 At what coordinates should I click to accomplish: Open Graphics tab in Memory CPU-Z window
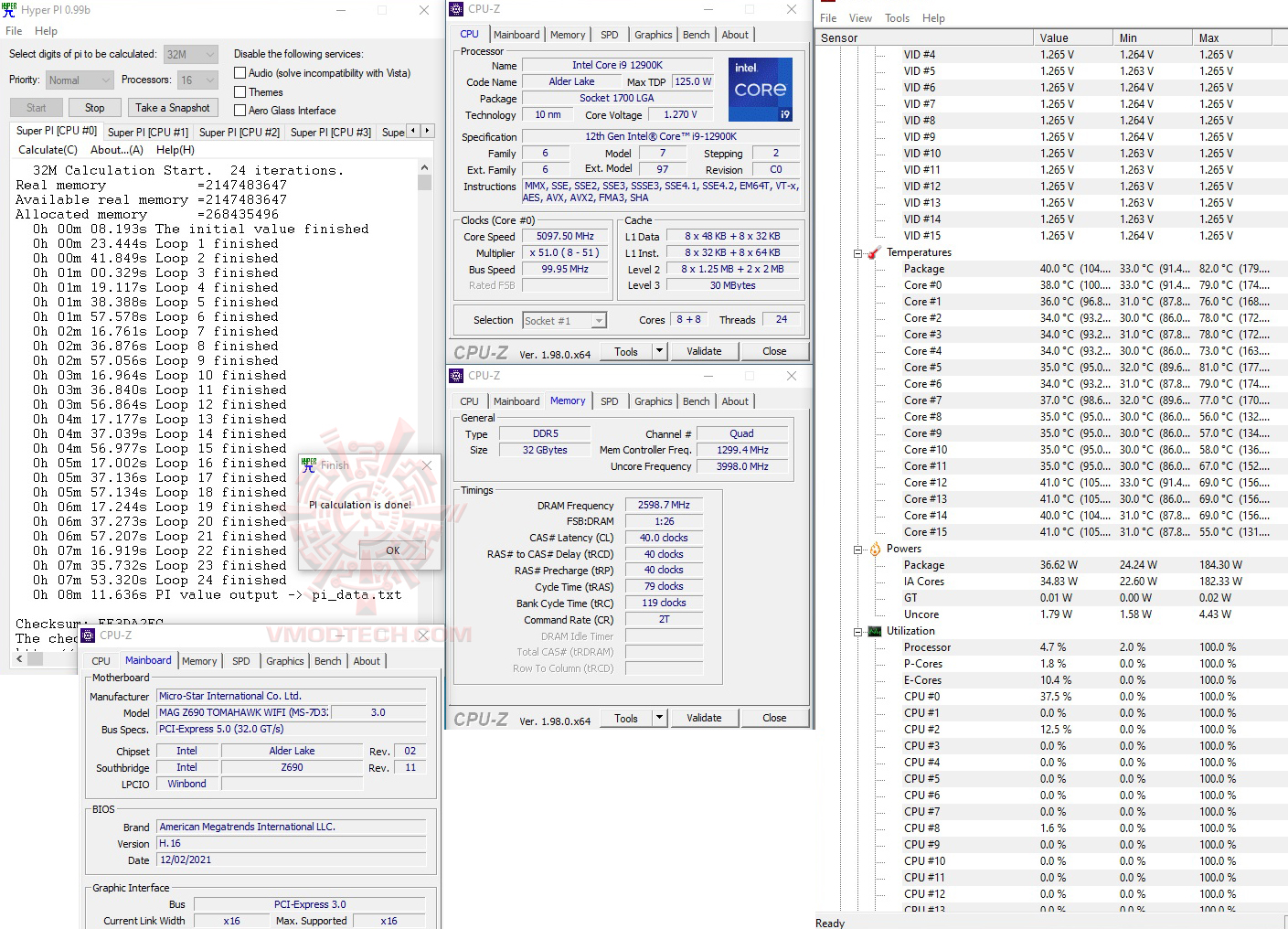654,401
